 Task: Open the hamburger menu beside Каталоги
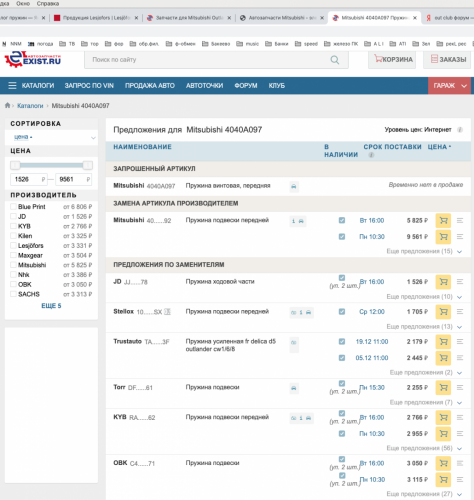click(12, 86)
